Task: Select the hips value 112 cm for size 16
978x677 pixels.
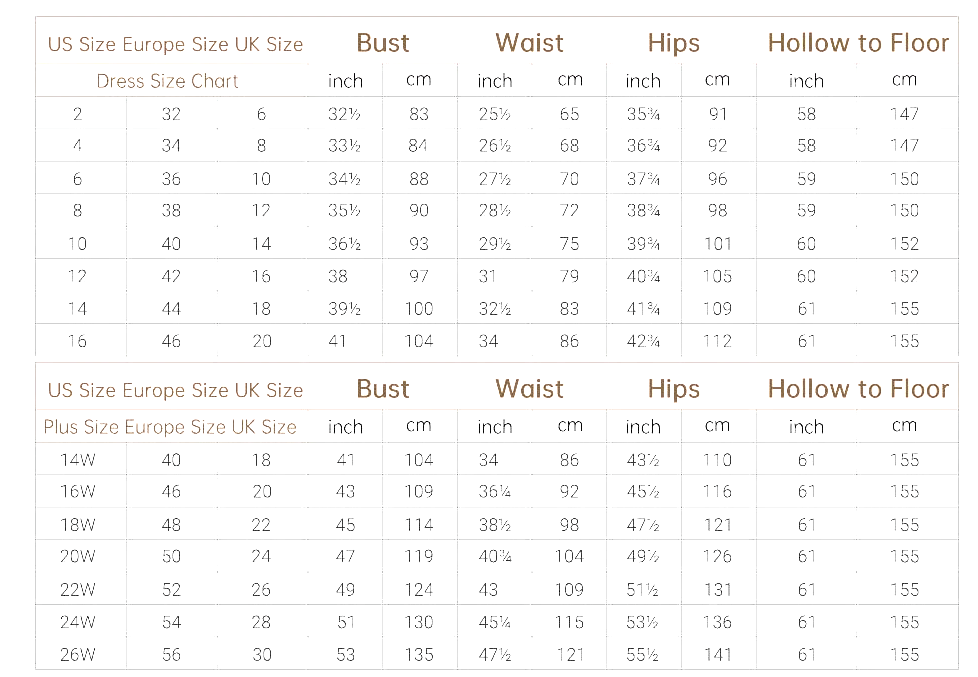Action: click(717, 341)
